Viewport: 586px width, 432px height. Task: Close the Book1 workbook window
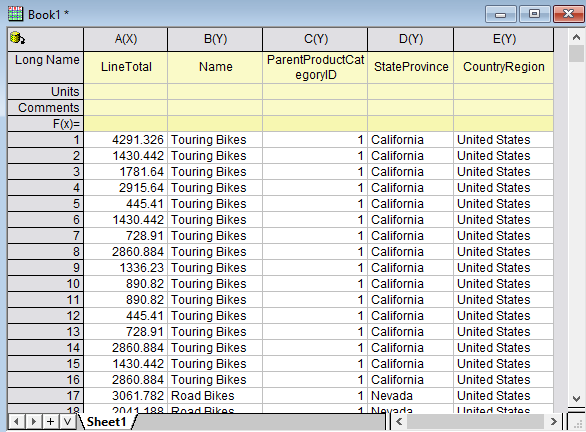coord(568,14)
